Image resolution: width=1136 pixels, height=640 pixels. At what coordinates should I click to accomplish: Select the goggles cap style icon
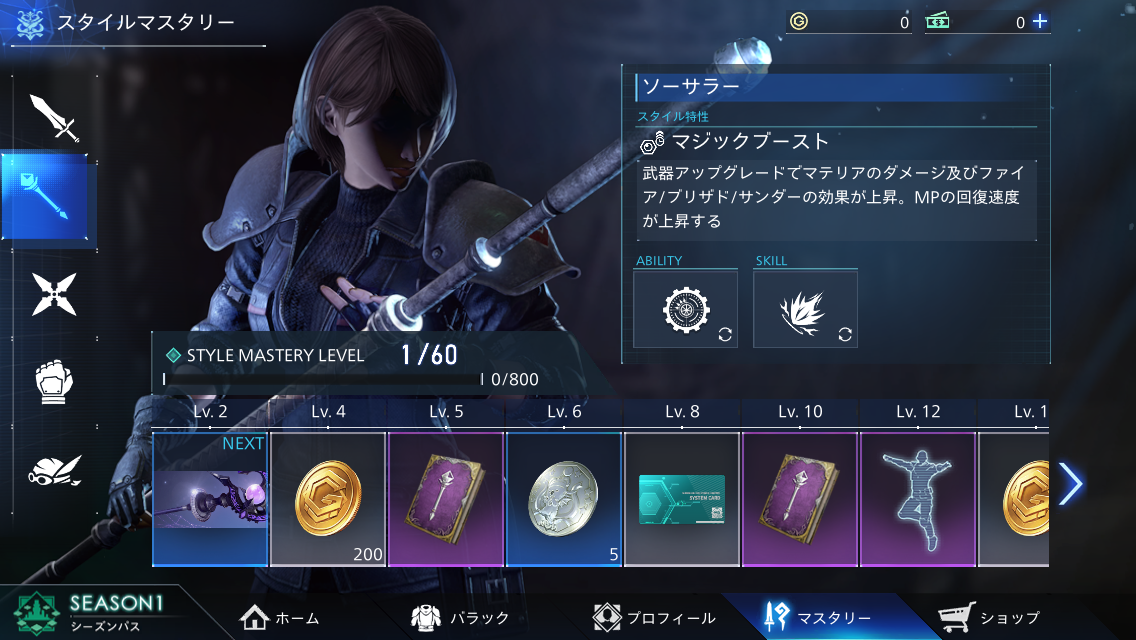54,470
